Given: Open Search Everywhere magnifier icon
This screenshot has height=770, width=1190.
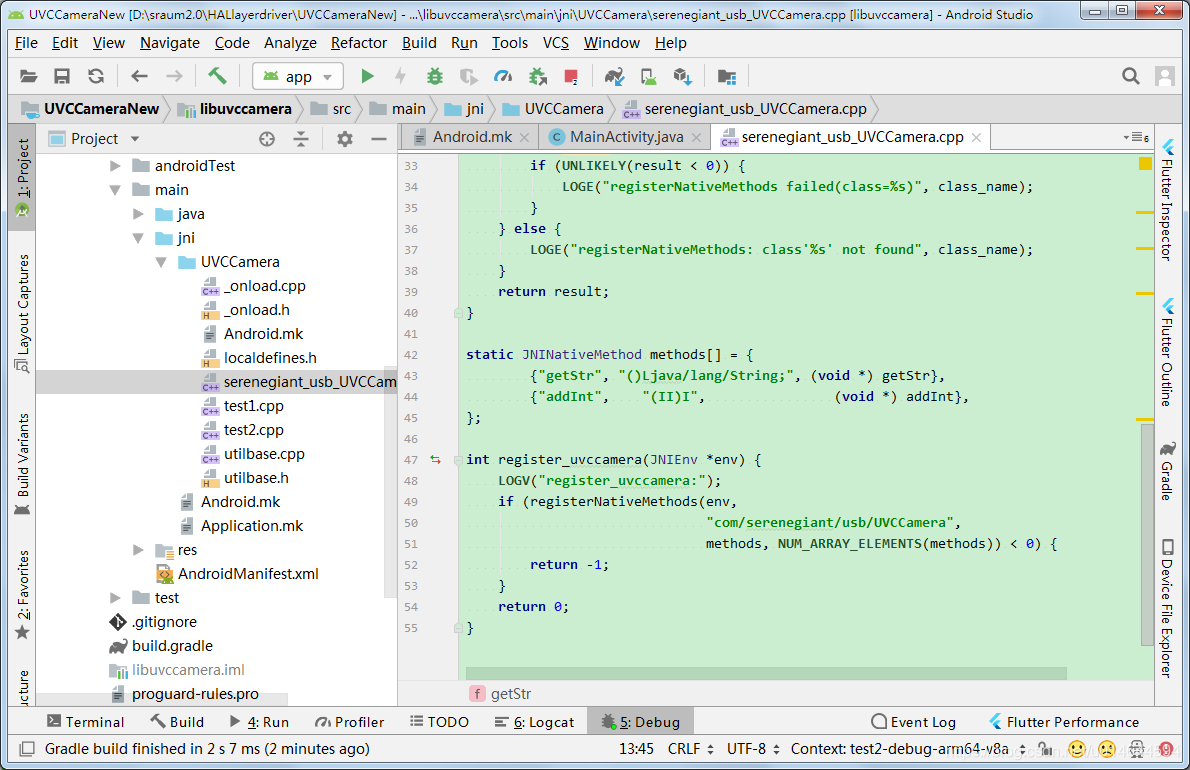Looking at the screenshot, I should pyautogui.click(x=1131, y=77).
